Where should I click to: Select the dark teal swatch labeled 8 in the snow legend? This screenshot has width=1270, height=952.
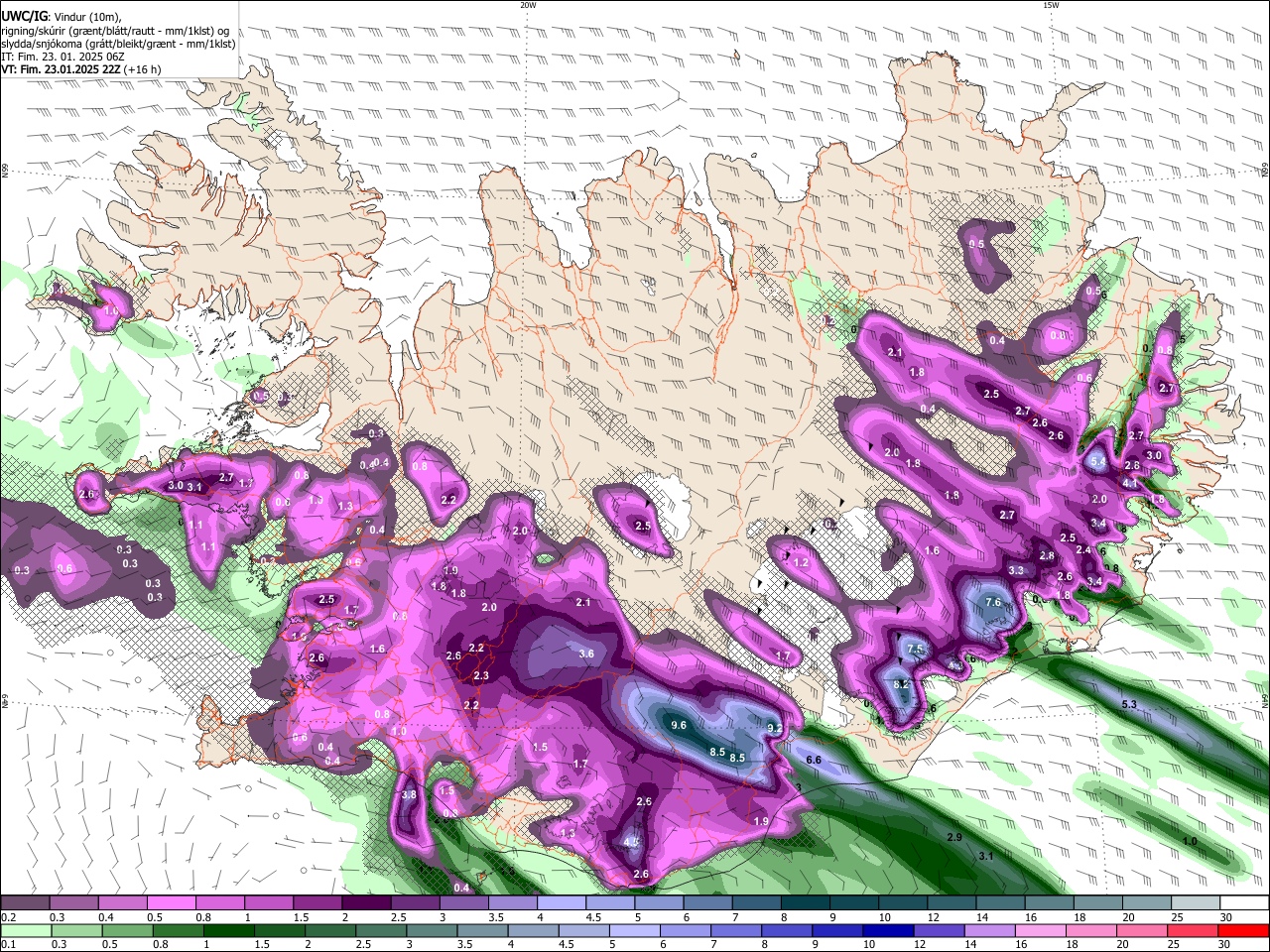pos(806,902)
